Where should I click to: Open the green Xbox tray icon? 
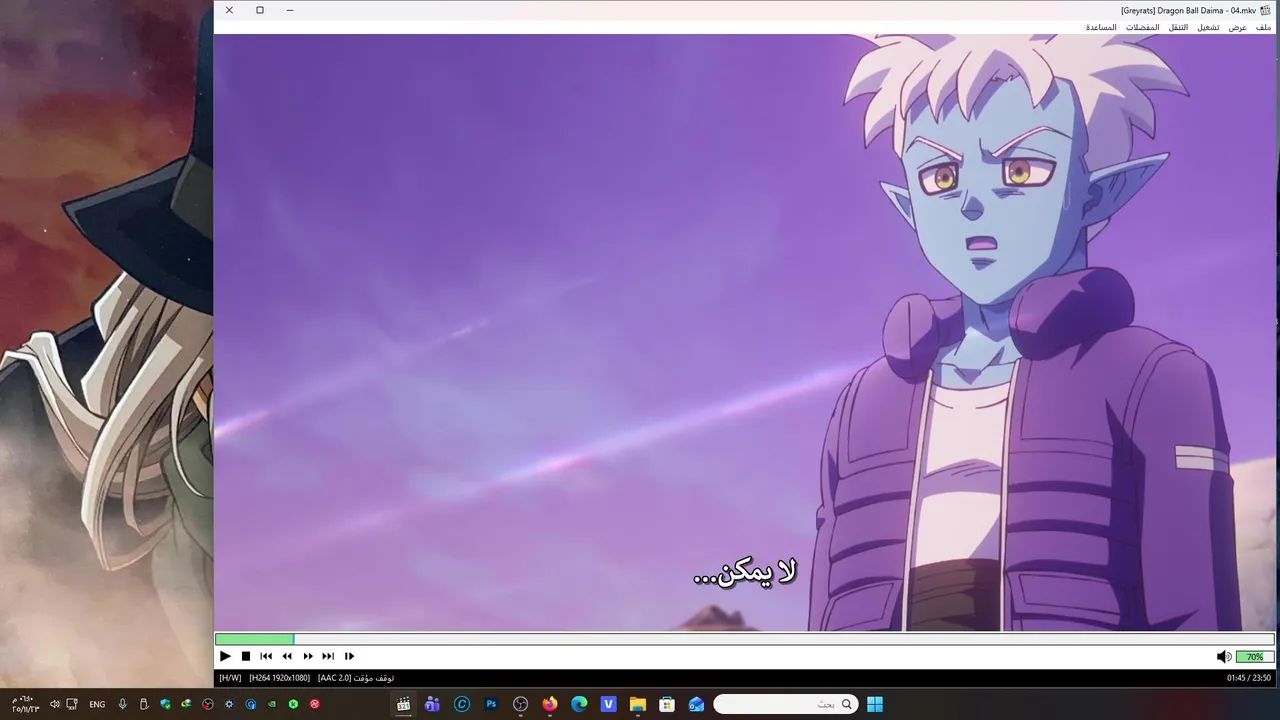tap(293, 704)
